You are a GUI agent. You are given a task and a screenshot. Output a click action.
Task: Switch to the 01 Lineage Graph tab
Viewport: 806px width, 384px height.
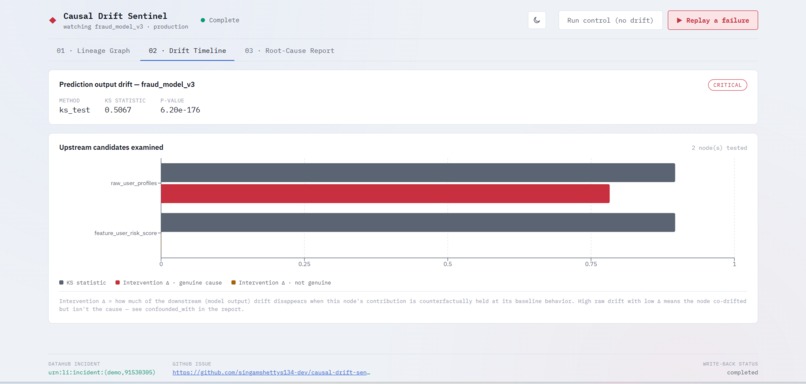93,50
